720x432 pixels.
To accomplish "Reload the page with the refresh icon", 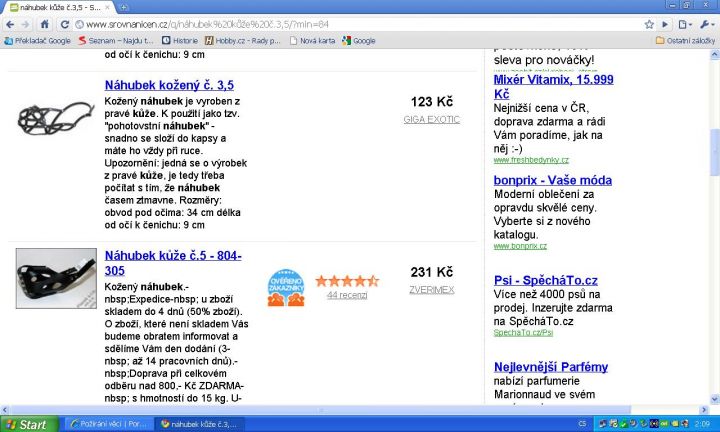I will (65, 24).
